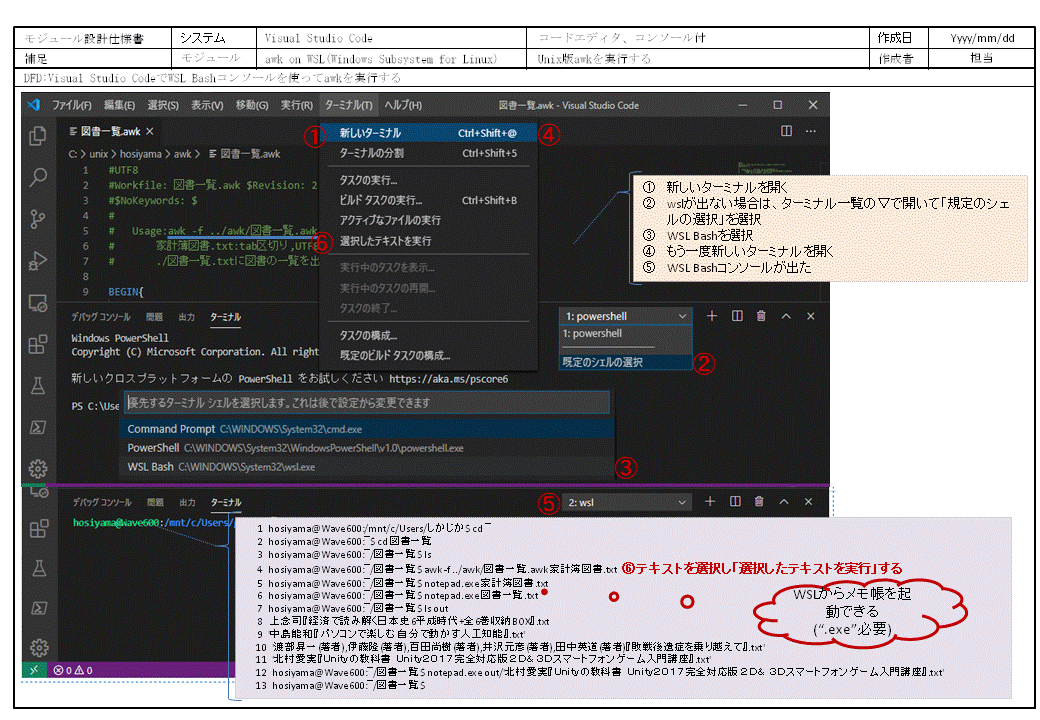Click the console icon beside the wsl terminal output

(38, 608)
